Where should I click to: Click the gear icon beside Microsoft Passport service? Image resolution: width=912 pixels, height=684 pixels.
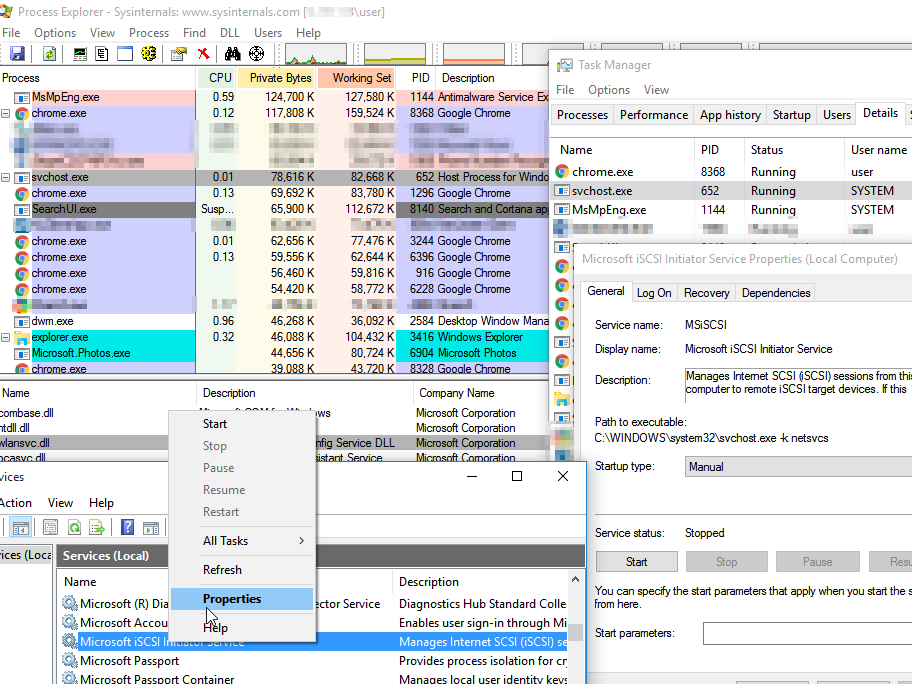click(70, 661)
